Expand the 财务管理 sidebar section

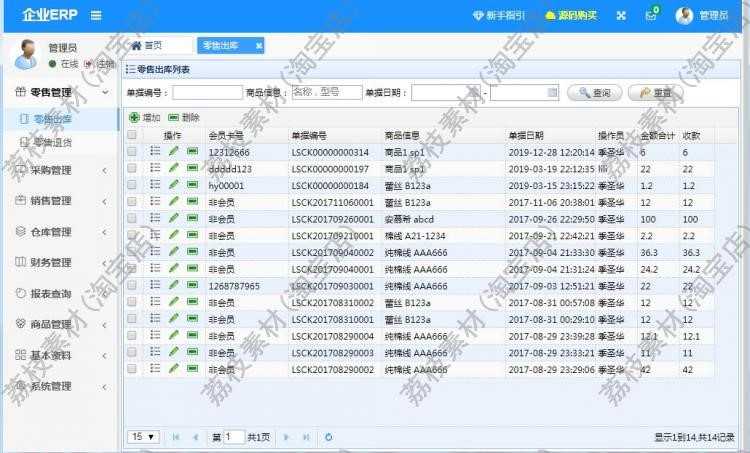point(61,262)
